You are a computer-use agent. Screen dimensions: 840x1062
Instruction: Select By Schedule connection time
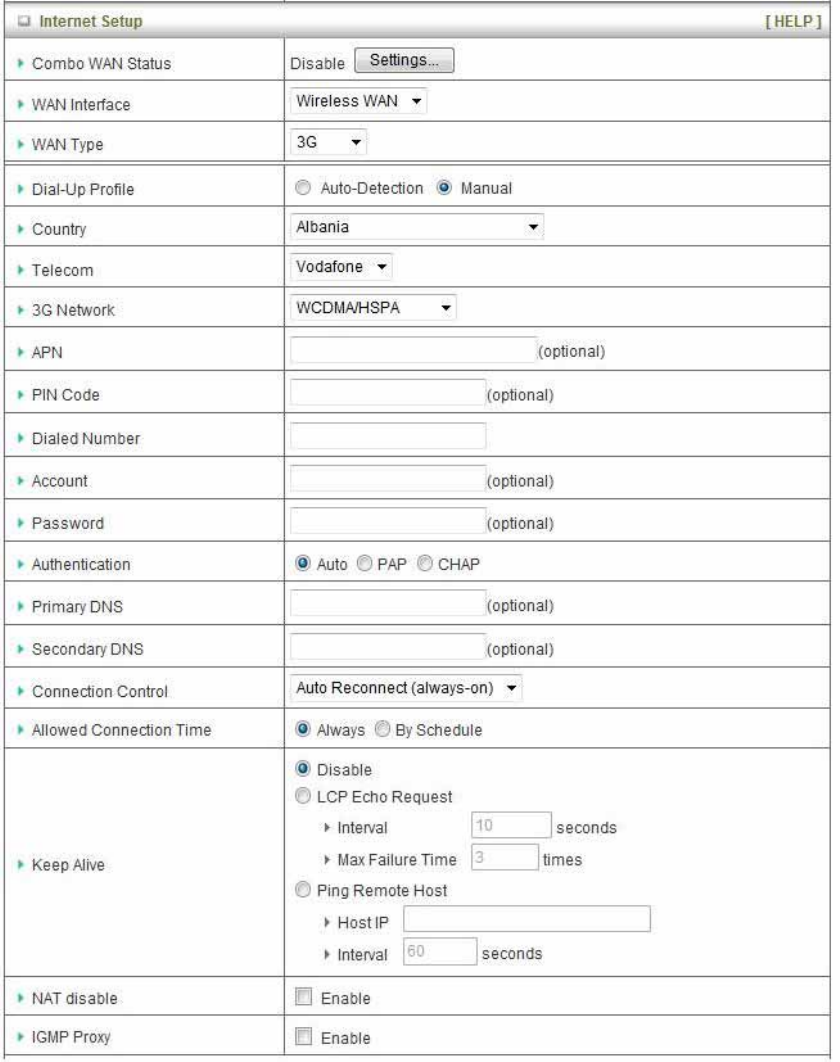383,729
